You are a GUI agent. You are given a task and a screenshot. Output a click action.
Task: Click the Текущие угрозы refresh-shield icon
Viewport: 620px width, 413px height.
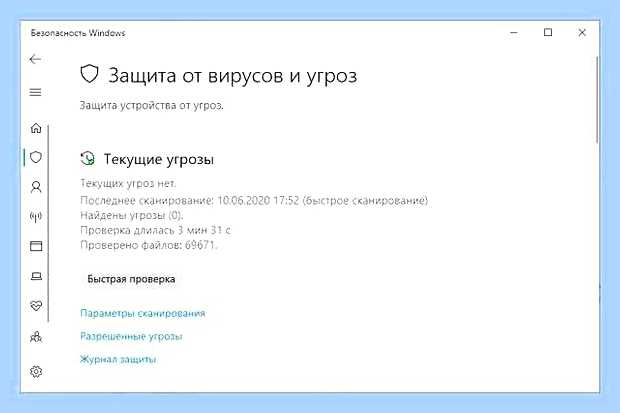(x=87, y=159)
